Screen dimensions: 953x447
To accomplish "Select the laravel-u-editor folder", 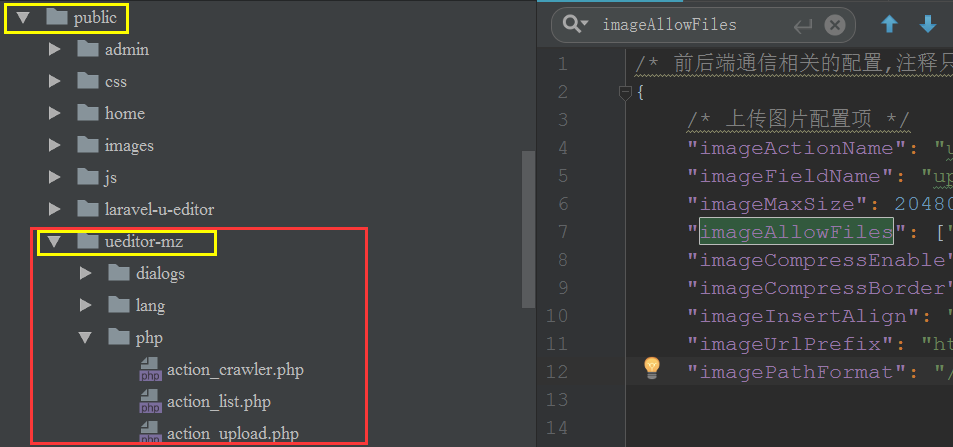I will tap(159, 210).
